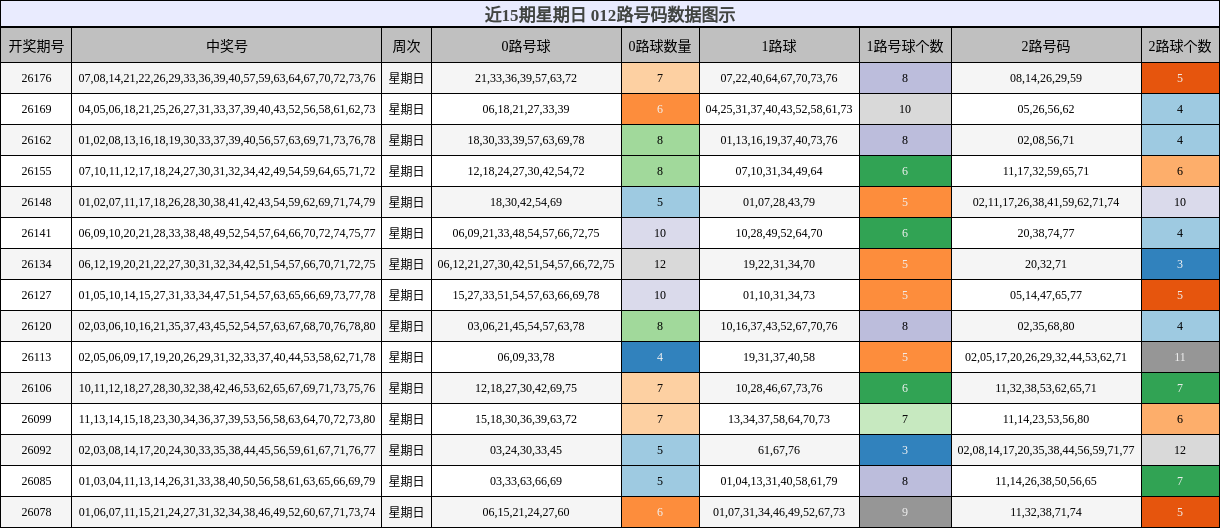This screenshot has height=528, width=1220.
Task: Click winning numbers of issue 26113
Action: point(227,357)
